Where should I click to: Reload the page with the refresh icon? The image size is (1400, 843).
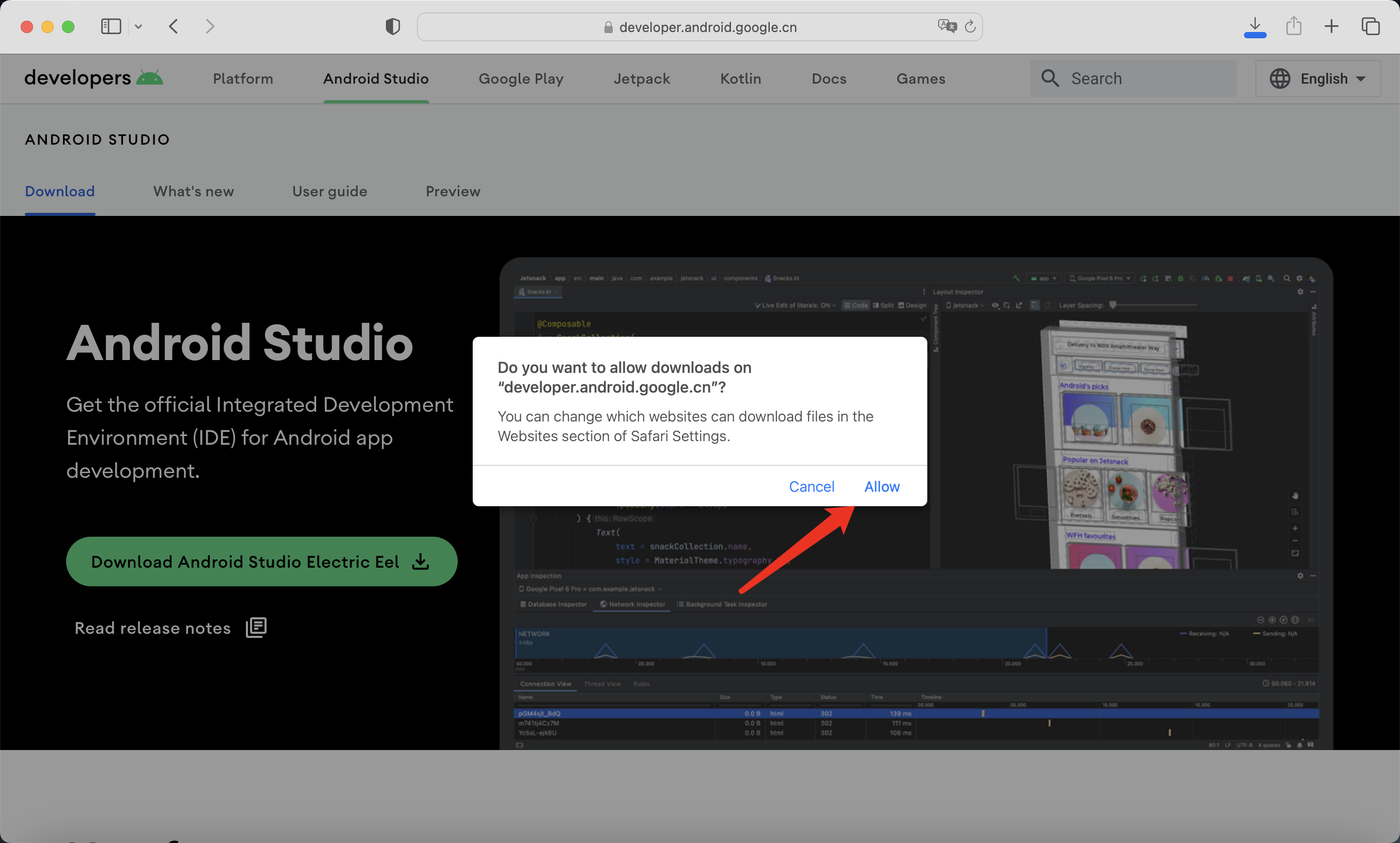pyautogui.click(x=970, y=27)
